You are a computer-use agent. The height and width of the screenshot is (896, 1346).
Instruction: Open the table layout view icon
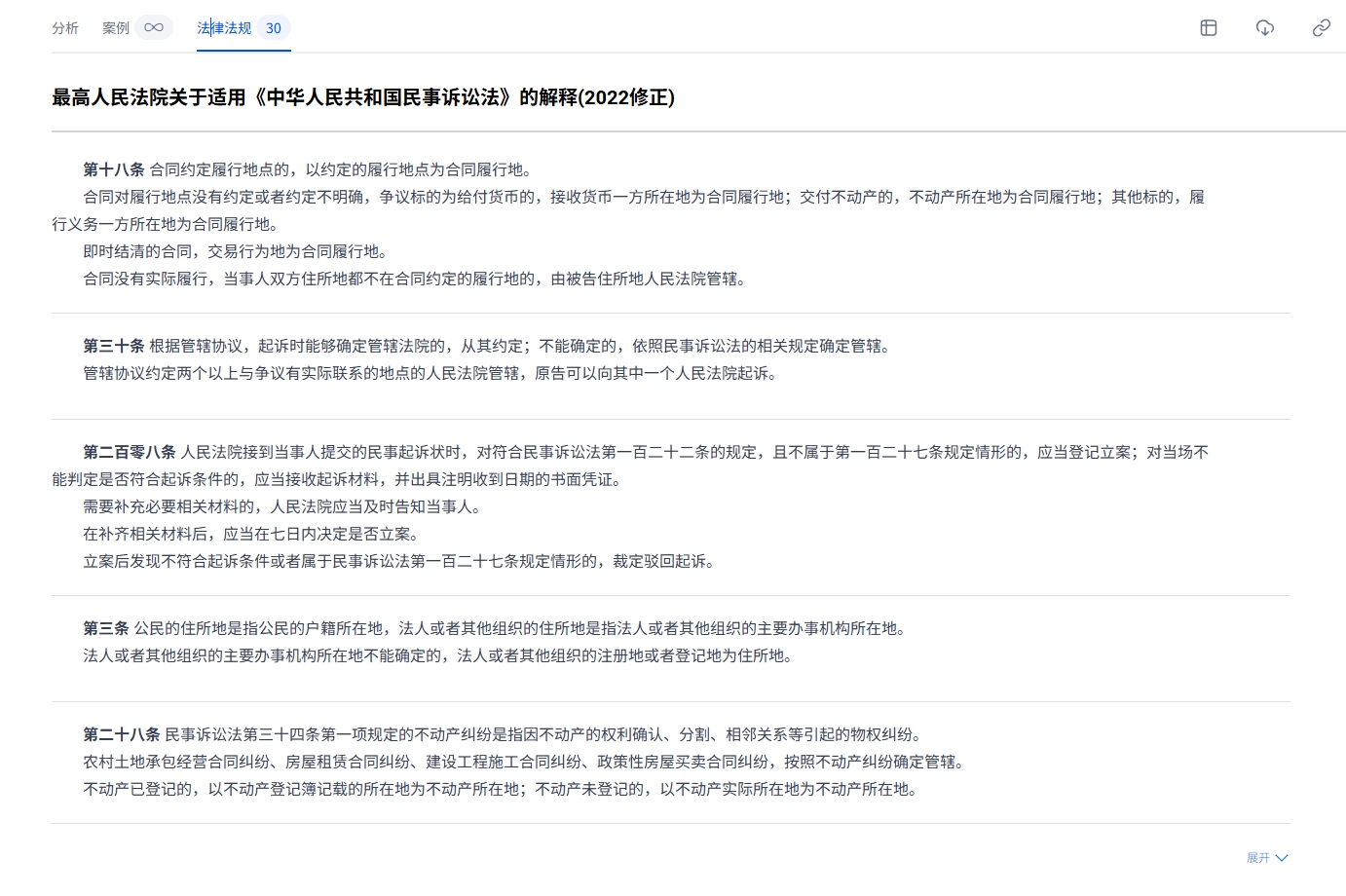point(1209,28)
